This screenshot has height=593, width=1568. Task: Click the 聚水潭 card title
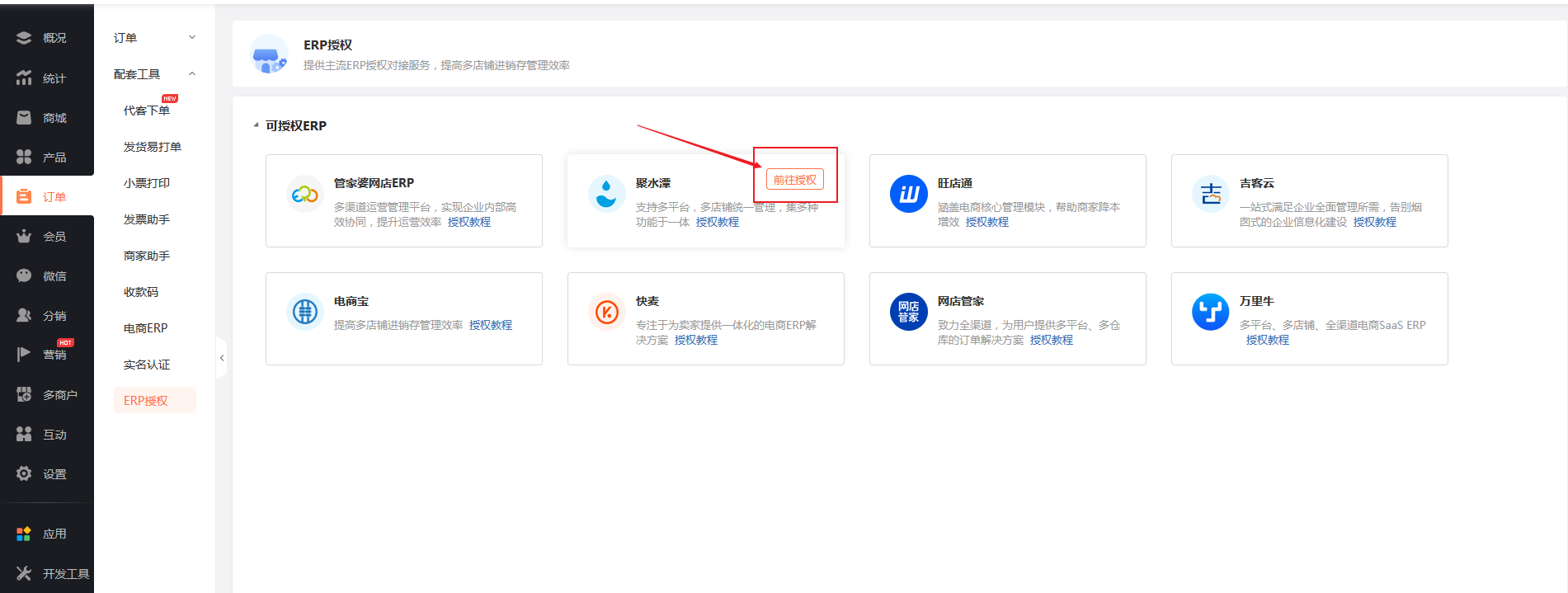click(653, 183)
